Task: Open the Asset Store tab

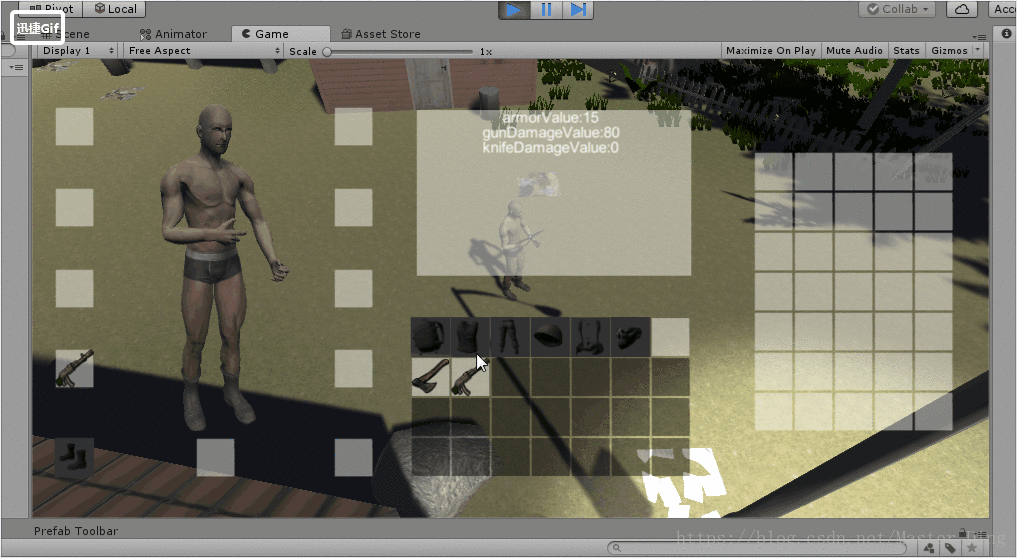Action: [381, 34]
